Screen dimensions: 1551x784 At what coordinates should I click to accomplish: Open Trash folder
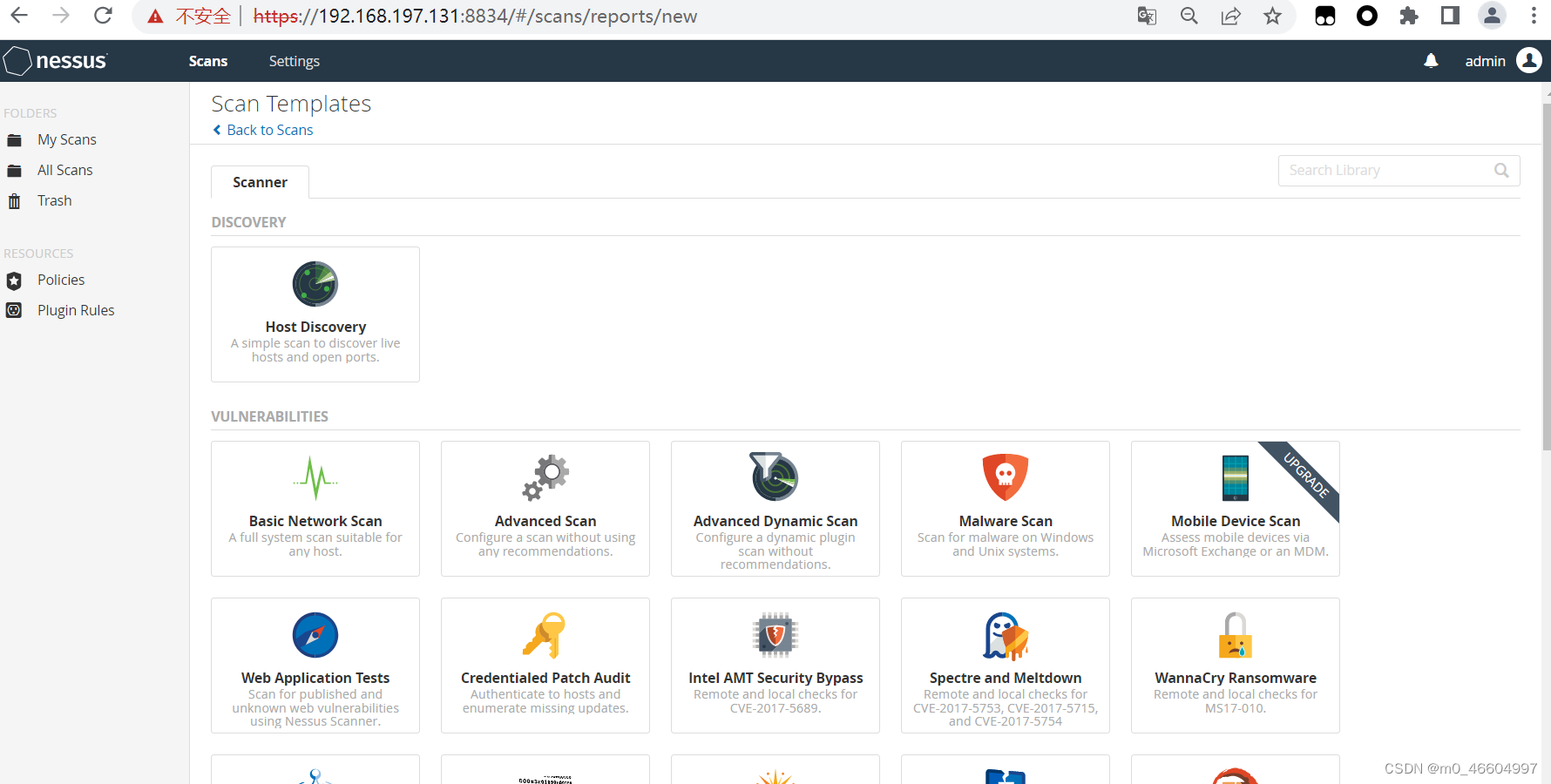click(x=55, y=201)
